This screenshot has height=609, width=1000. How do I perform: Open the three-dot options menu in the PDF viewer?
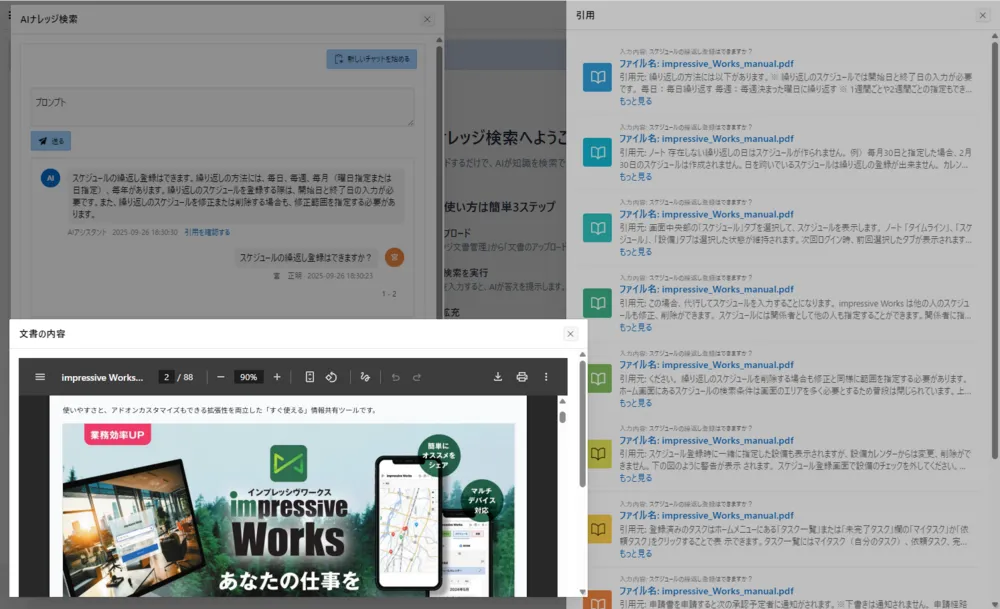click(x=546, y=376)
